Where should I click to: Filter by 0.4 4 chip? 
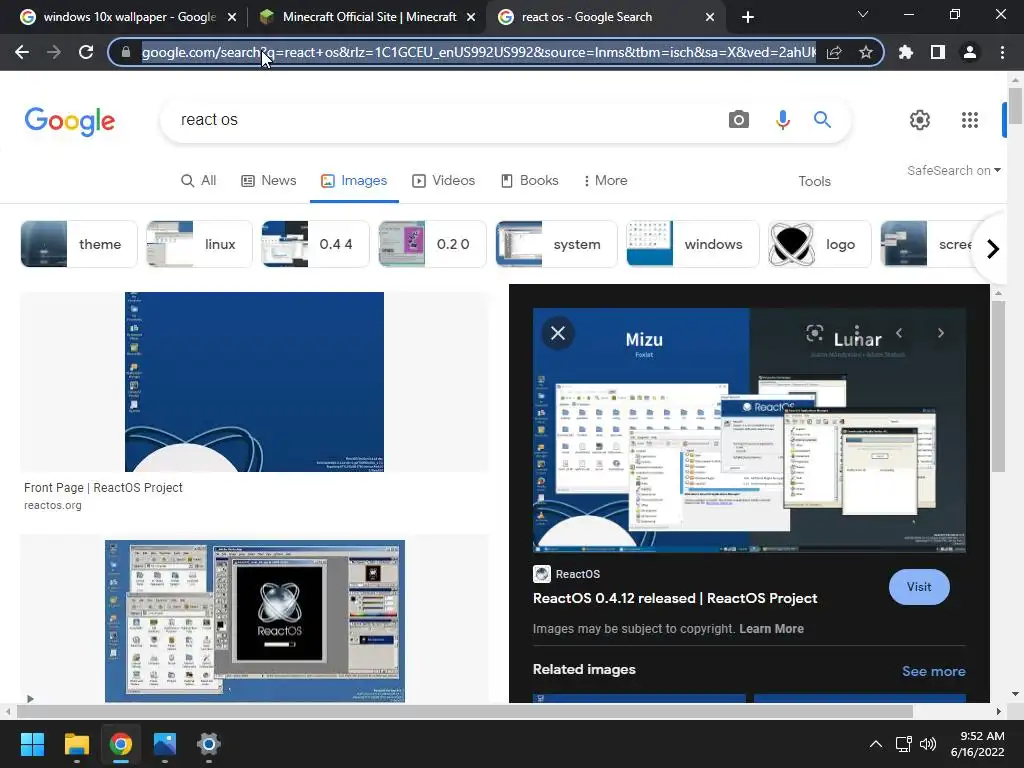tap(315, 244)
